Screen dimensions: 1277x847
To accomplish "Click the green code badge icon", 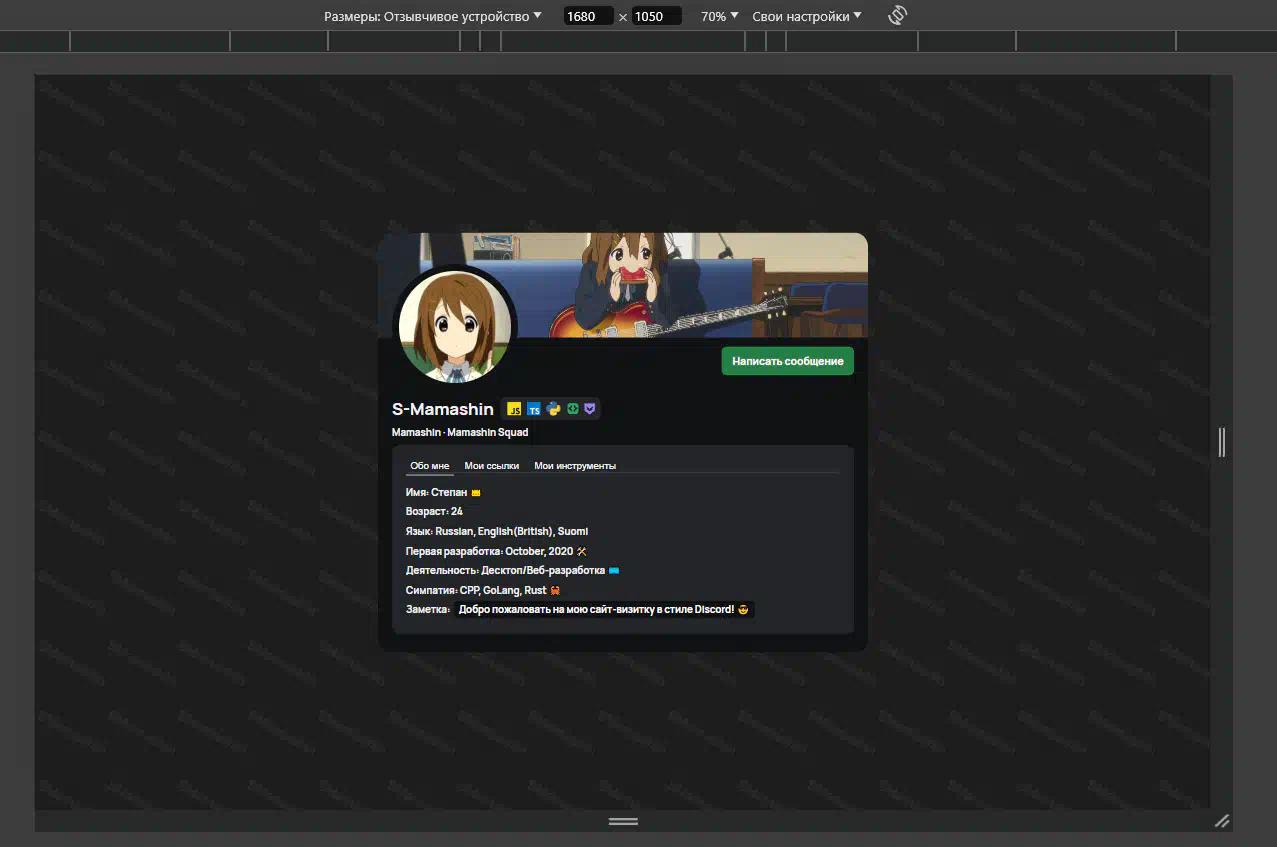I will pyautogui.click(x=572, y=409).
